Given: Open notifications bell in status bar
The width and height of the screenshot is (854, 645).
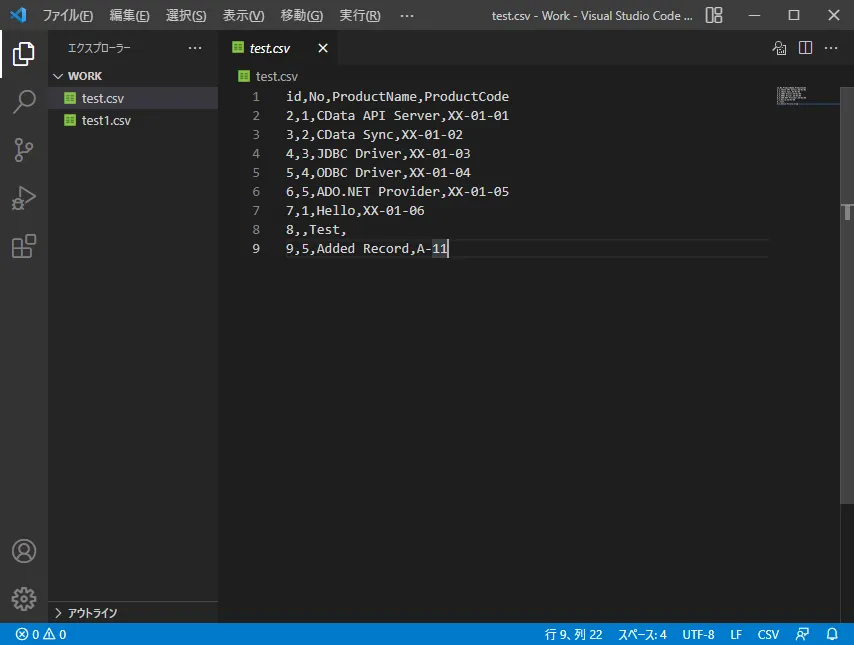Looking at the screenshot, I should (x=832, y=634).
